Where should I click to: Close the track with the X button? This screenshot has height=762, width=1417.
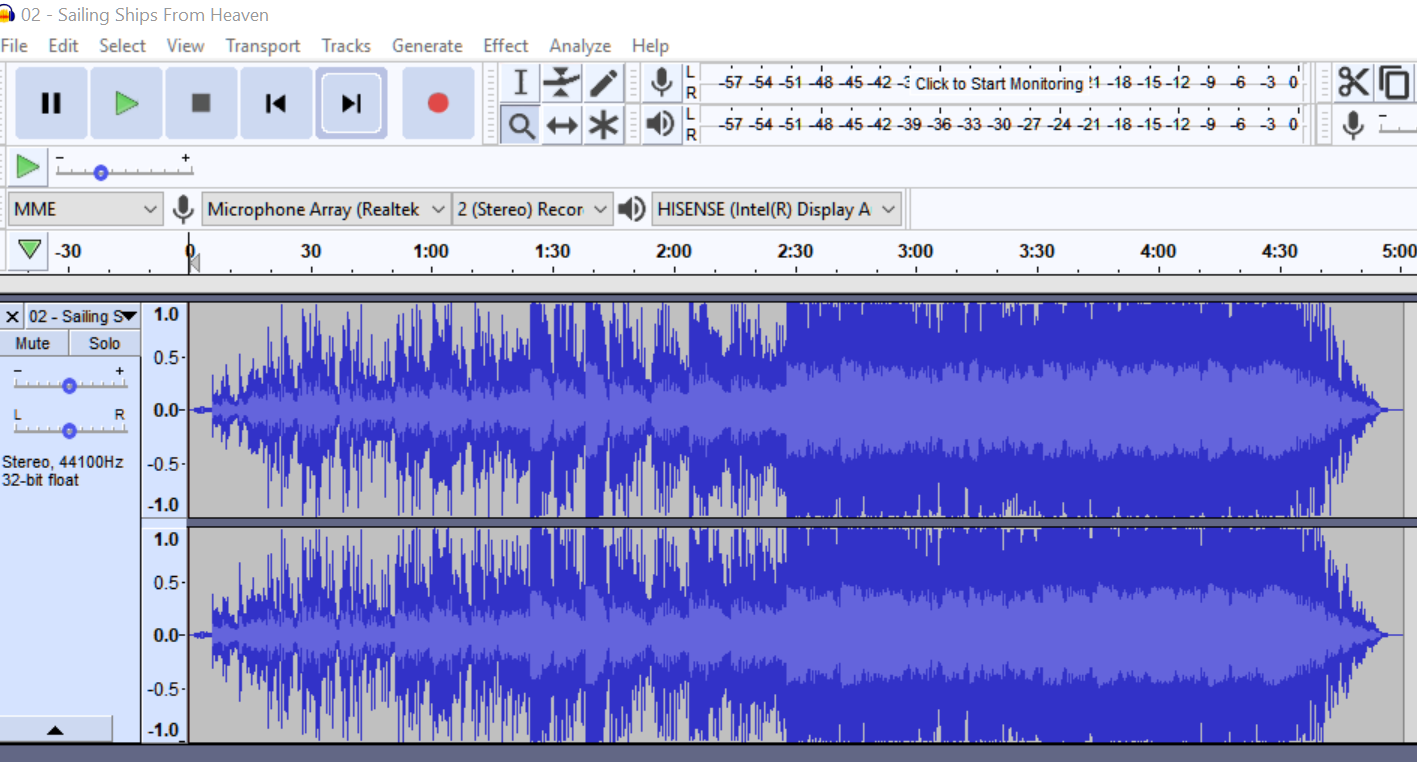pyautogui.click(x=12, y=316)
